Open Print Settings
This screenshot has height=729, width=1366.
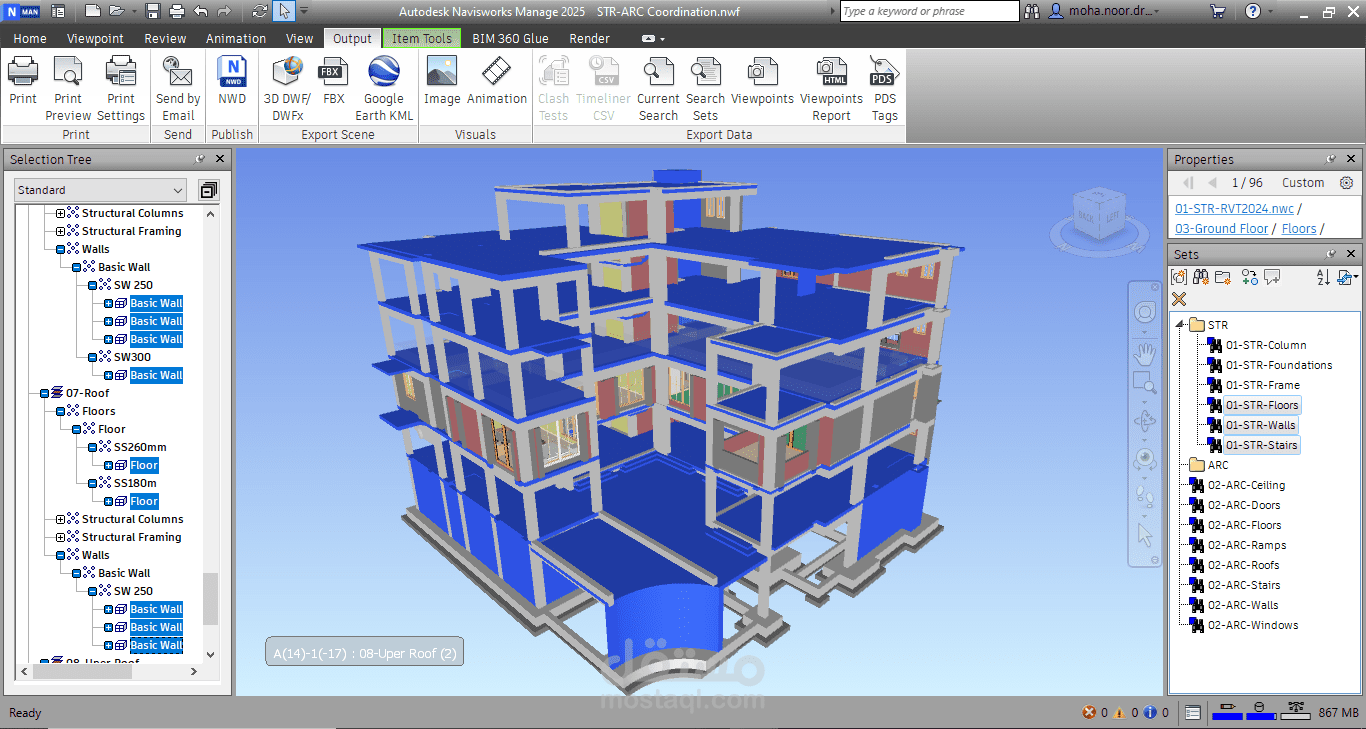point(121,88)
